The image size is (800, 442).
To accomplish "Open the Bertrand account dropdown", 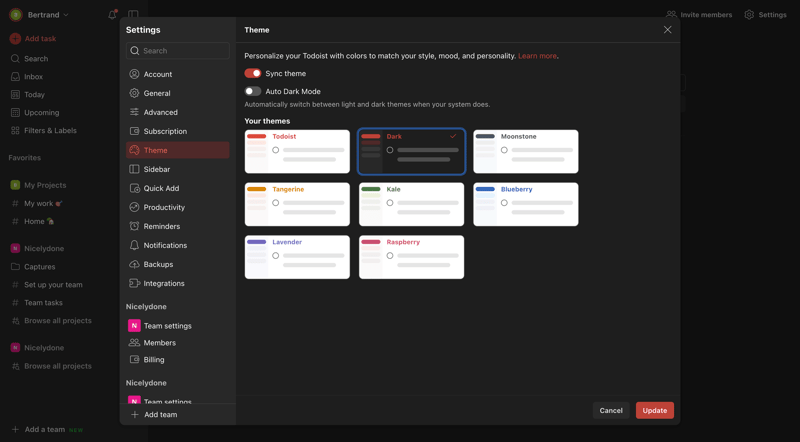I will [39, 15].
